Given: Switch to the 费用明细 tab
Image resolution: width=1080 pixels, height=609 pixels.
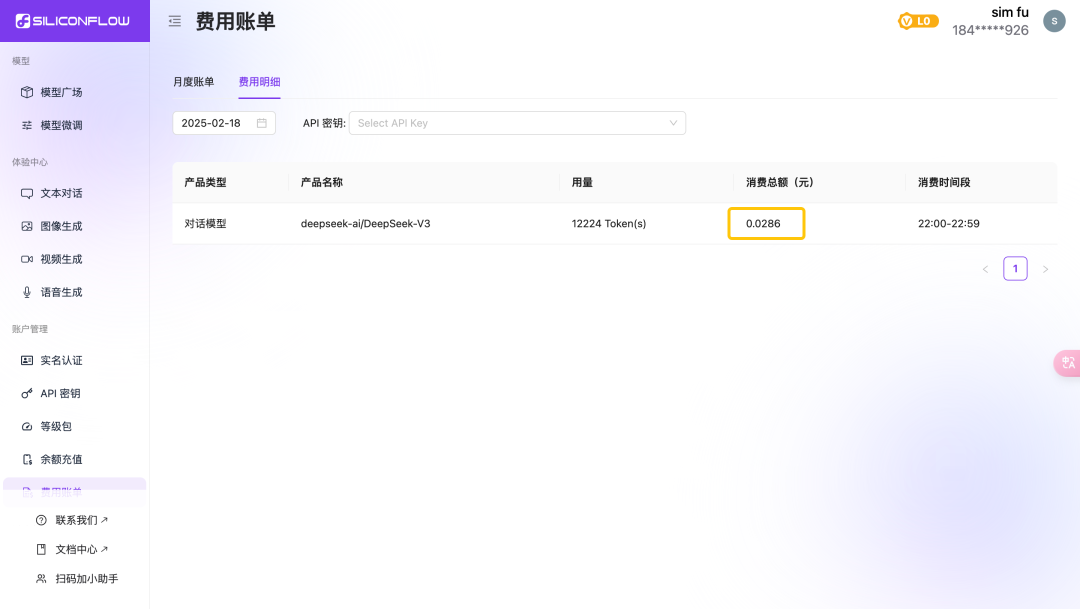Looking at the screenshot, I should 262,81.
